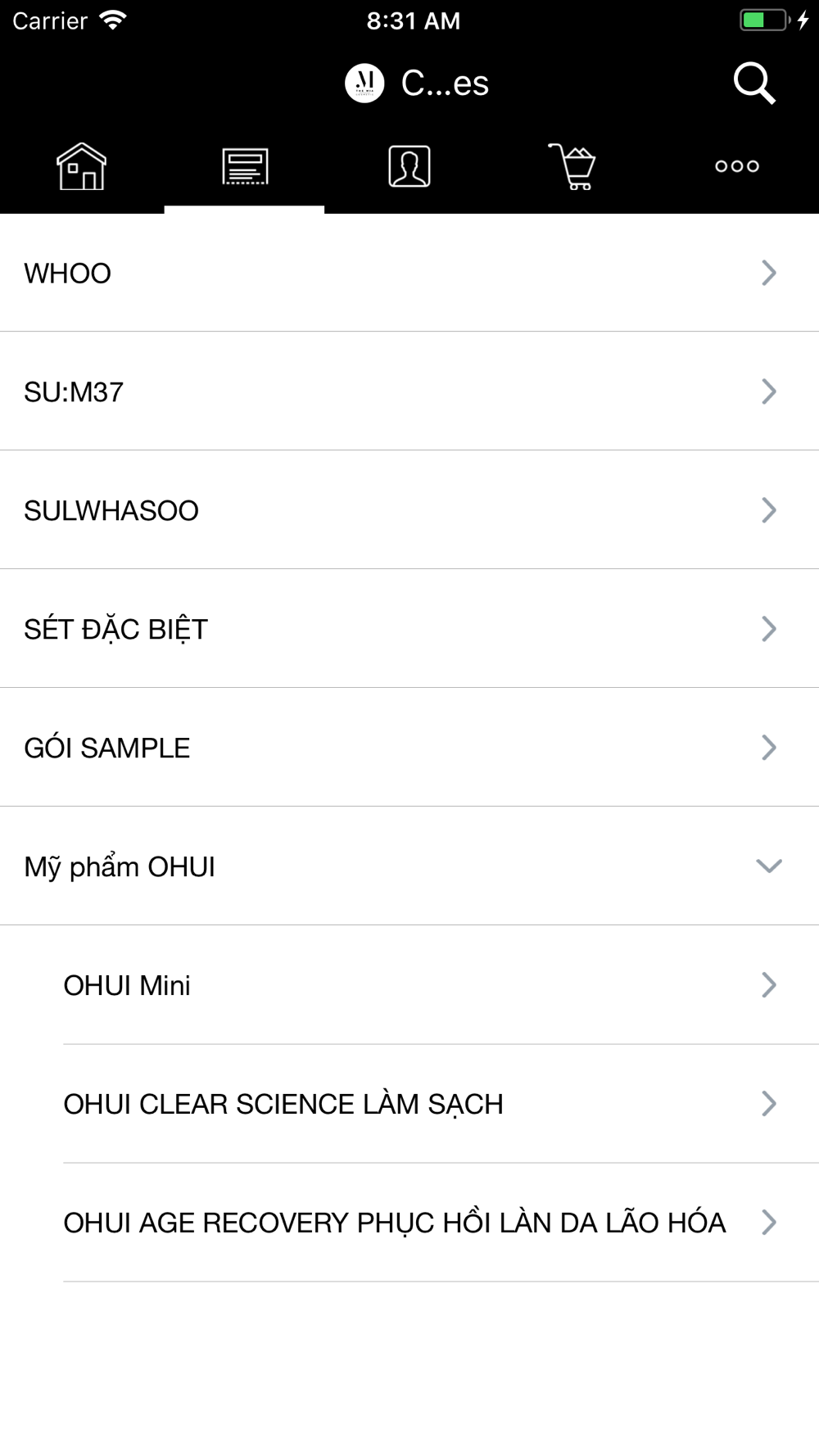819x1456 pixels.
Task: Select the Categories list tab icon
Action: [x=245, y=166]
